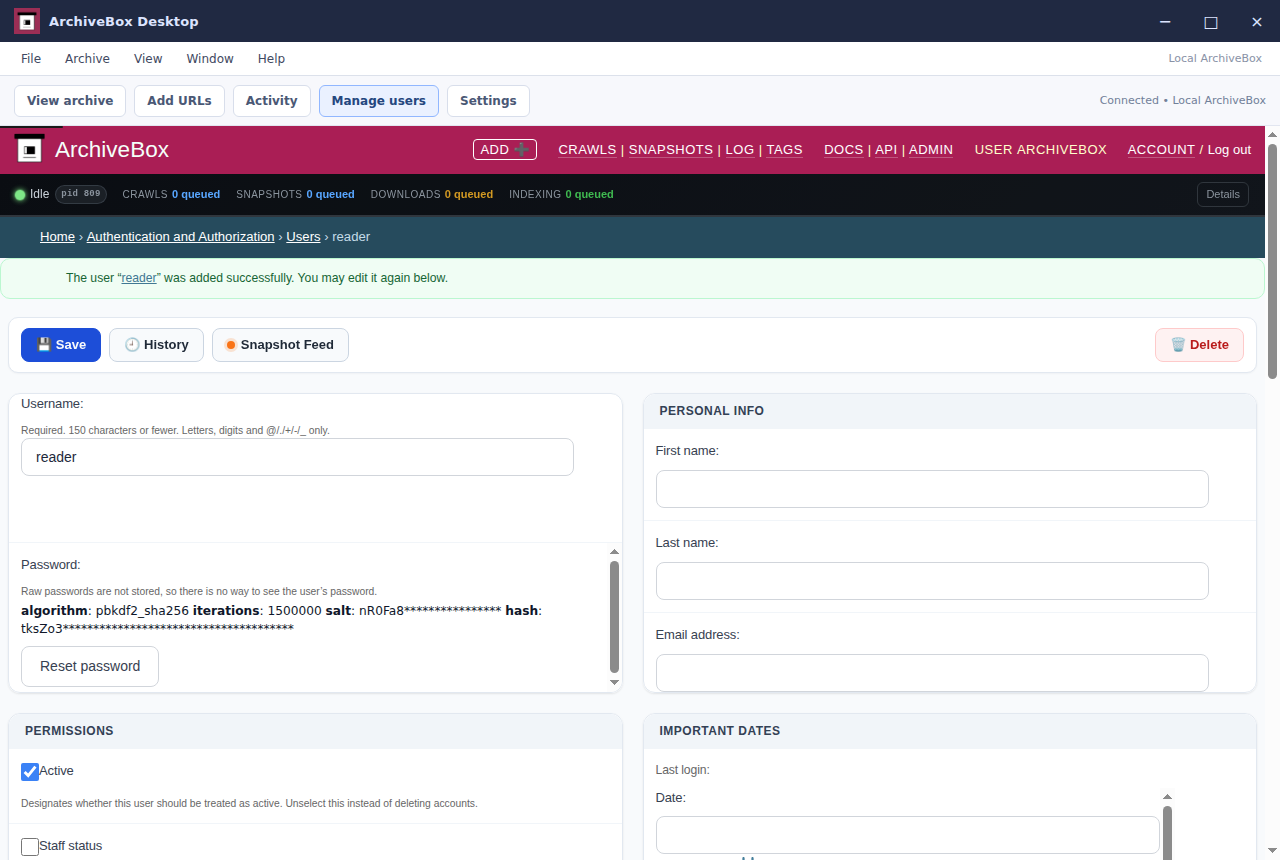
Task: Click the ArchiveBox logo in the red header
Action: 30,149
